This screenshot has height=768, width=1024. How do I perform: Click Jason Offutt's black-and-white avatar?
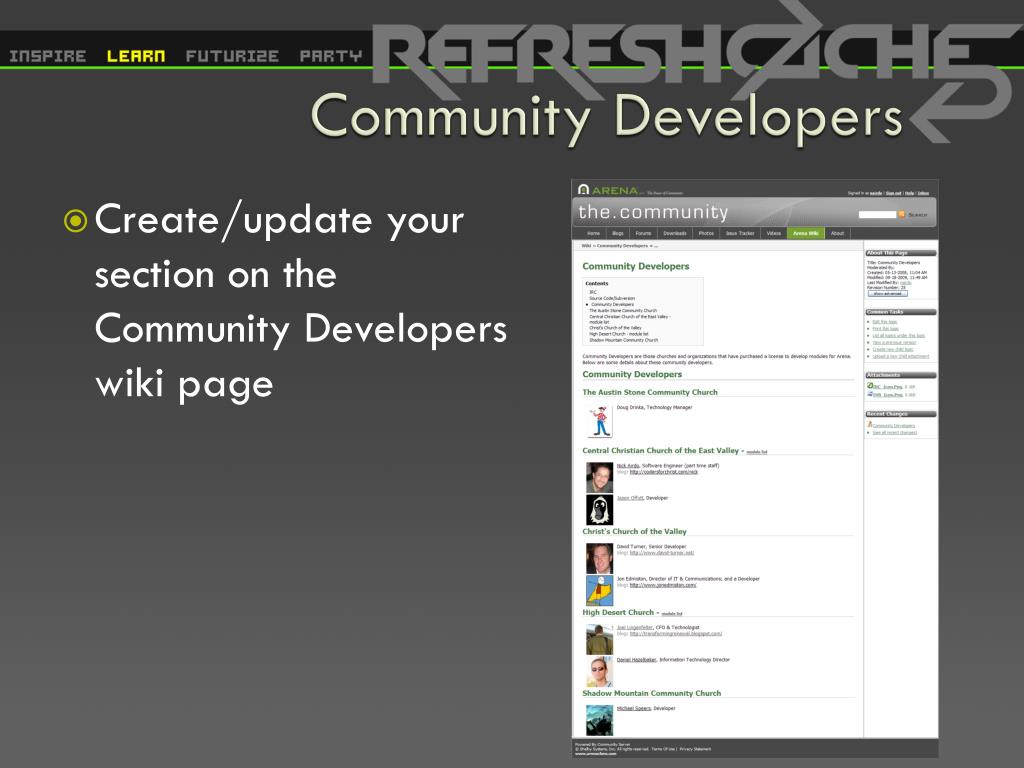600,509
